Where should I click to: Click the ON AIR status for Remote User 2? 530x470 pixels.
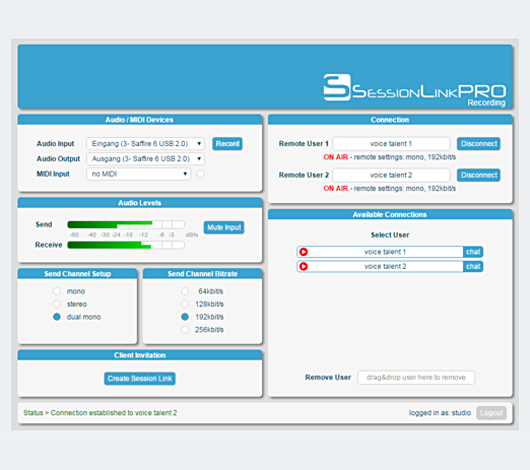[x=336, y=188]
